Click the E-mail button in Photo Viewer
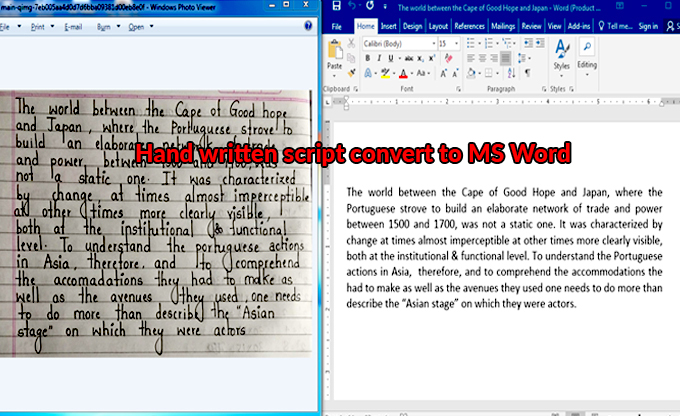 click(x=72, y=27)
